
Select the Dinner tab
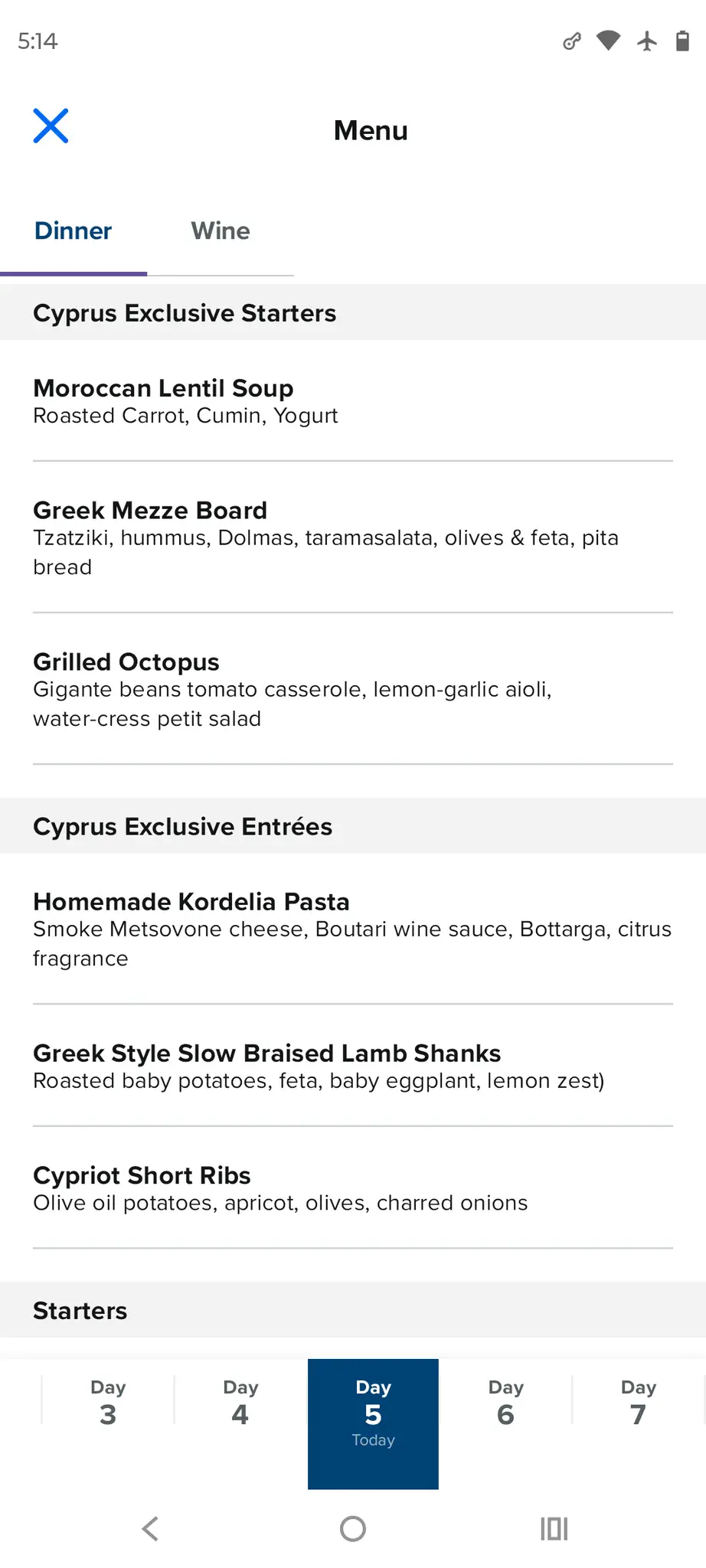[74, 231]
